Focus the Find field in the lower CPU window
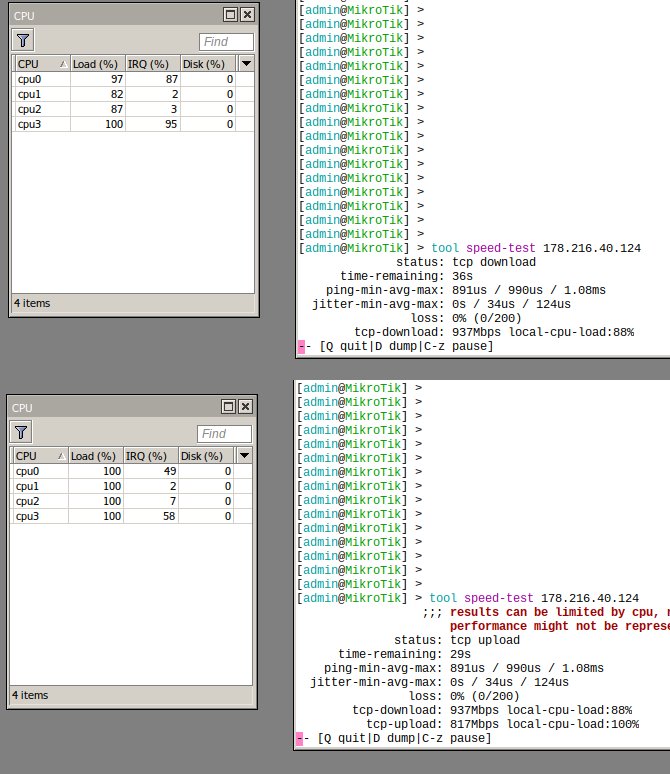The height and width of the screenshot is (774, 670). (225, 434)
